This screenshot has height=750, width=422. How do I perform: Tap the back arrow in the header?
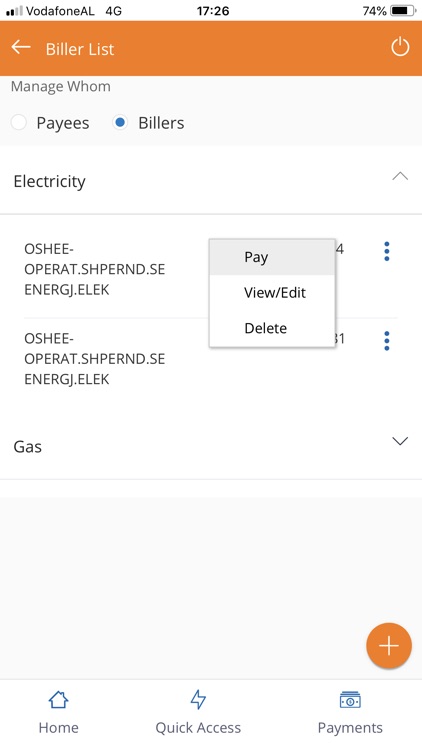(x=21, y=47)
